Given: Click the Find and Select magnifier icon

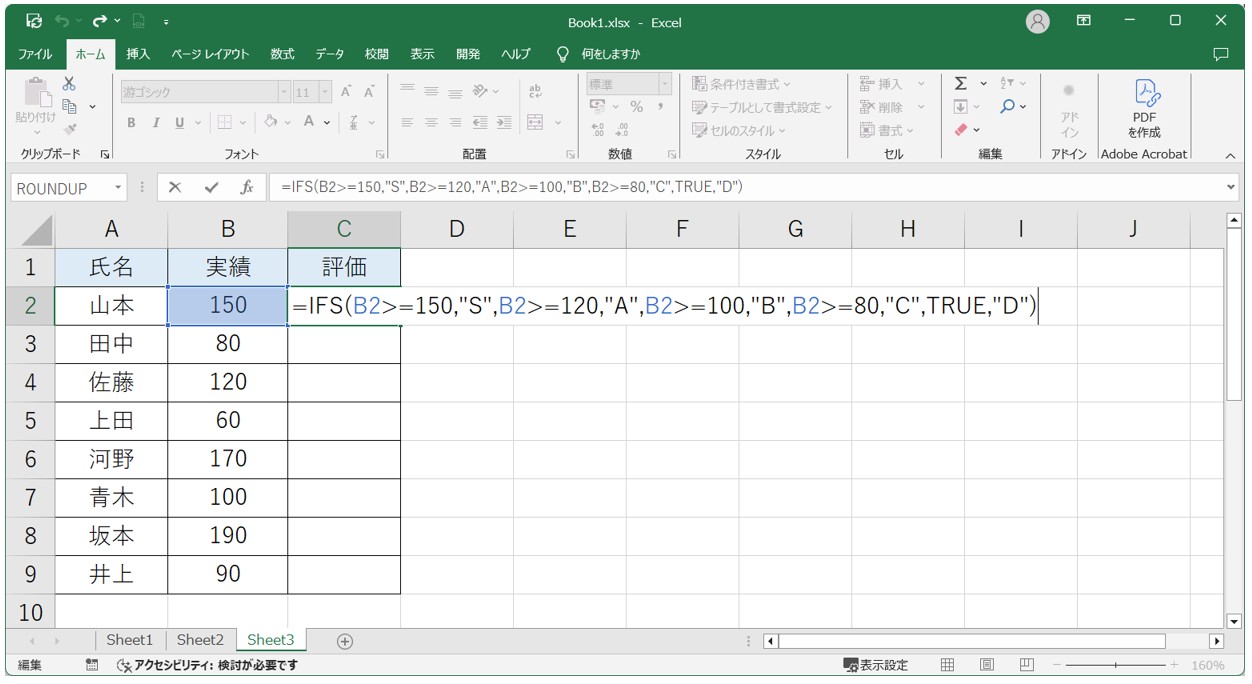Looking at the screenshot, I should click(1007, 106).
